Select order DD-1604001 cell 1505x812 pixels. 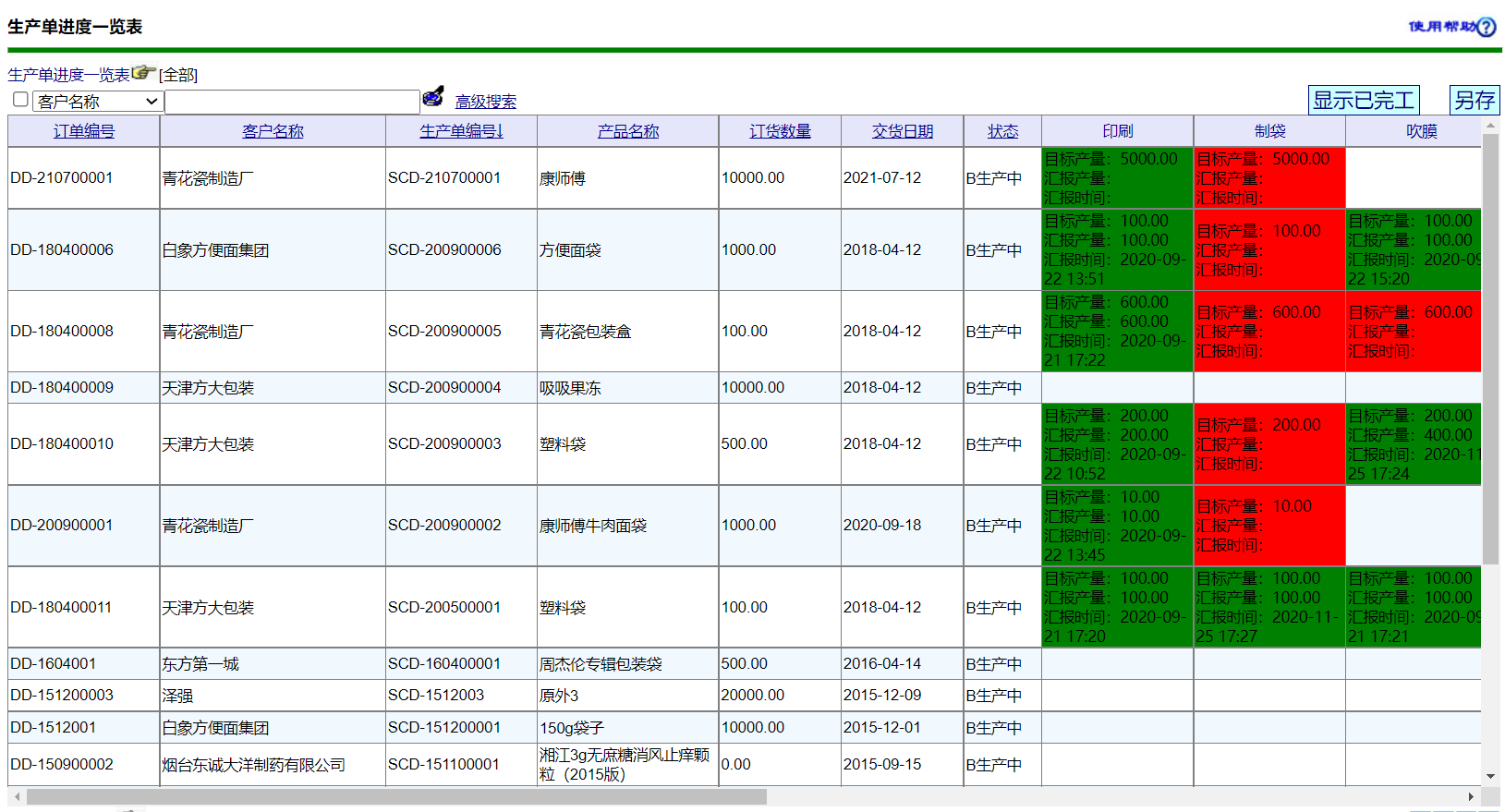coord(84,664)
